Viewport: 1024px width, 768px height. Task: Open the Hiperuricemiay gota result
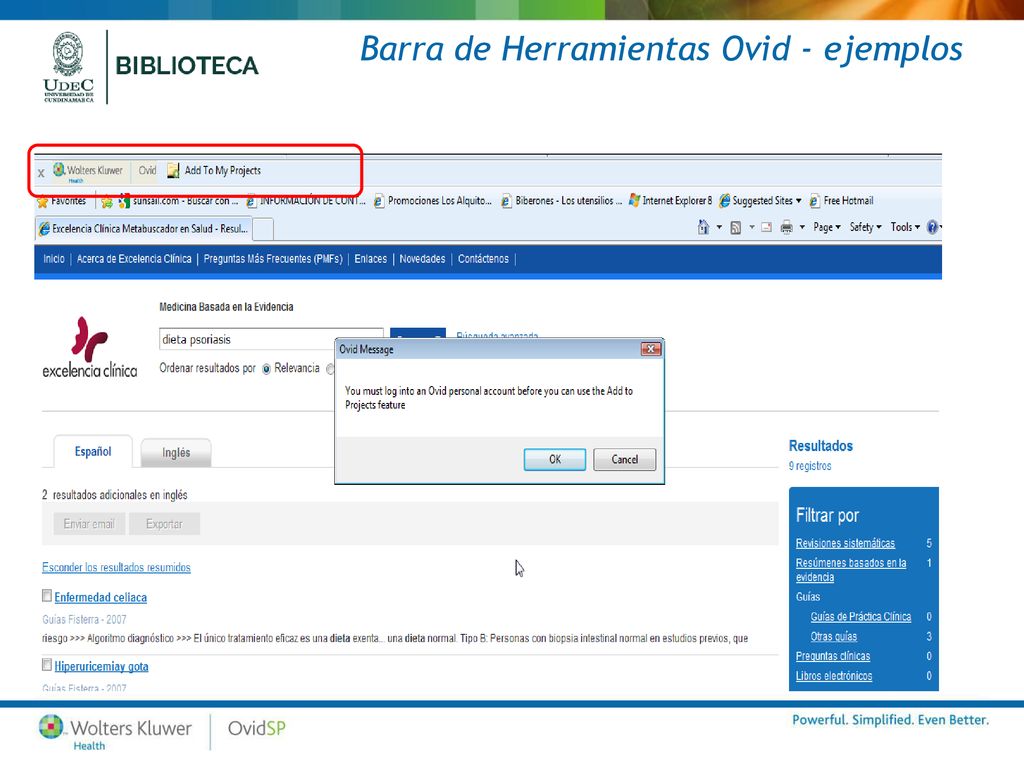pyautogui.click(x=101, y=667)
